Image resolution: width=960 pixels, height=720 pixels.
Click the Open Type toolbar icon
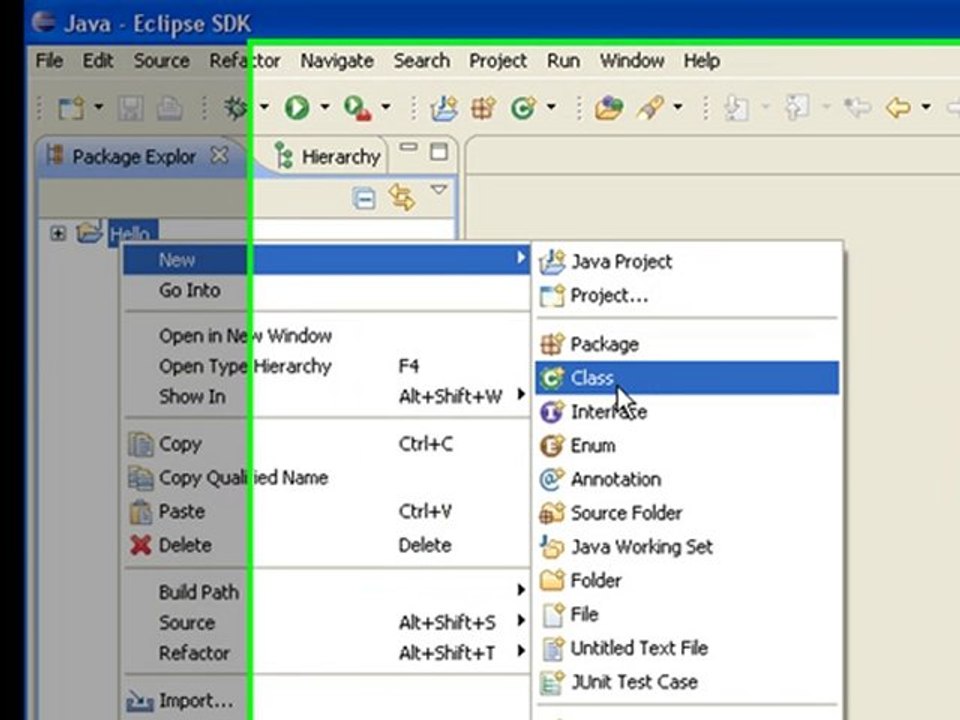609,108
